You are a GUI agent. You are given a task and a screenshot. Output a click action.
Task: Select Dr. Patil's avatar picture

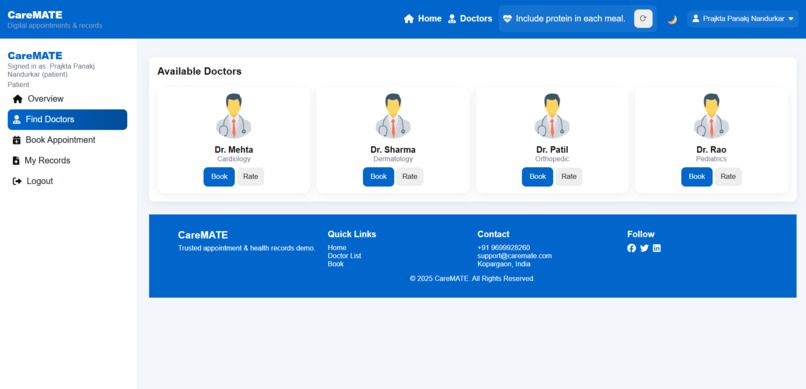coord(552,116)
